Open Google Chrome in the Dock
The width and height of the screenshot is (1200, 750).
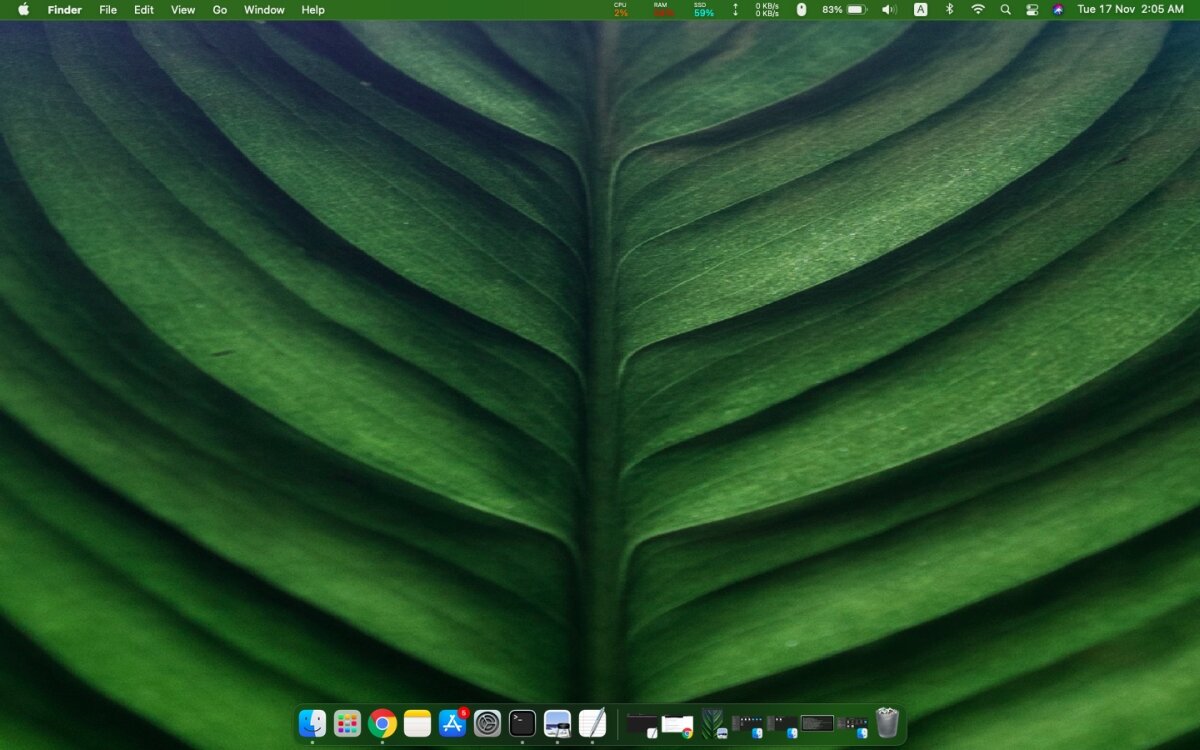[x=382, y=723]
